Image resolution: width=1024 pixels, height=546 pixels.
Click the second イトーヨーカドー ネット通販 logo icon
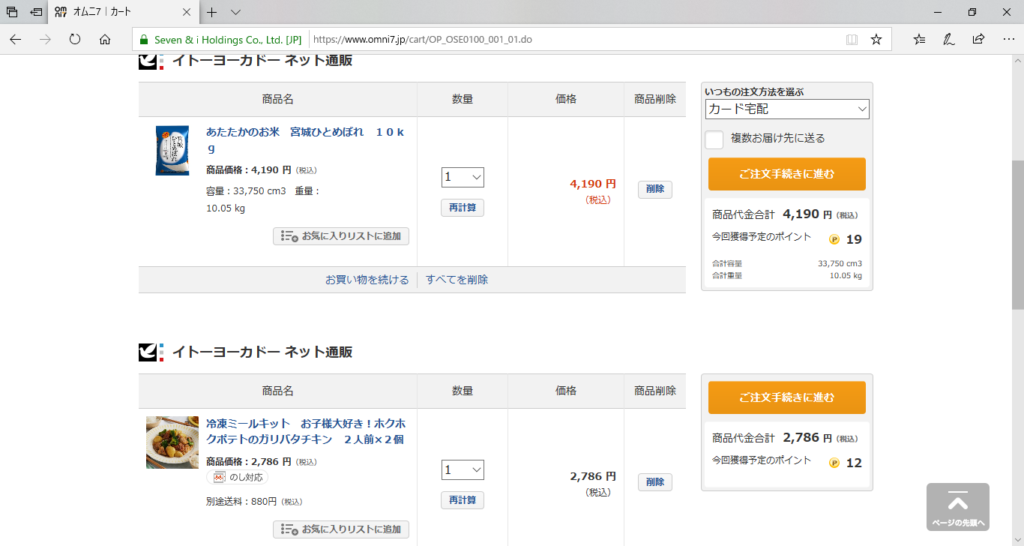pos(151,352)
